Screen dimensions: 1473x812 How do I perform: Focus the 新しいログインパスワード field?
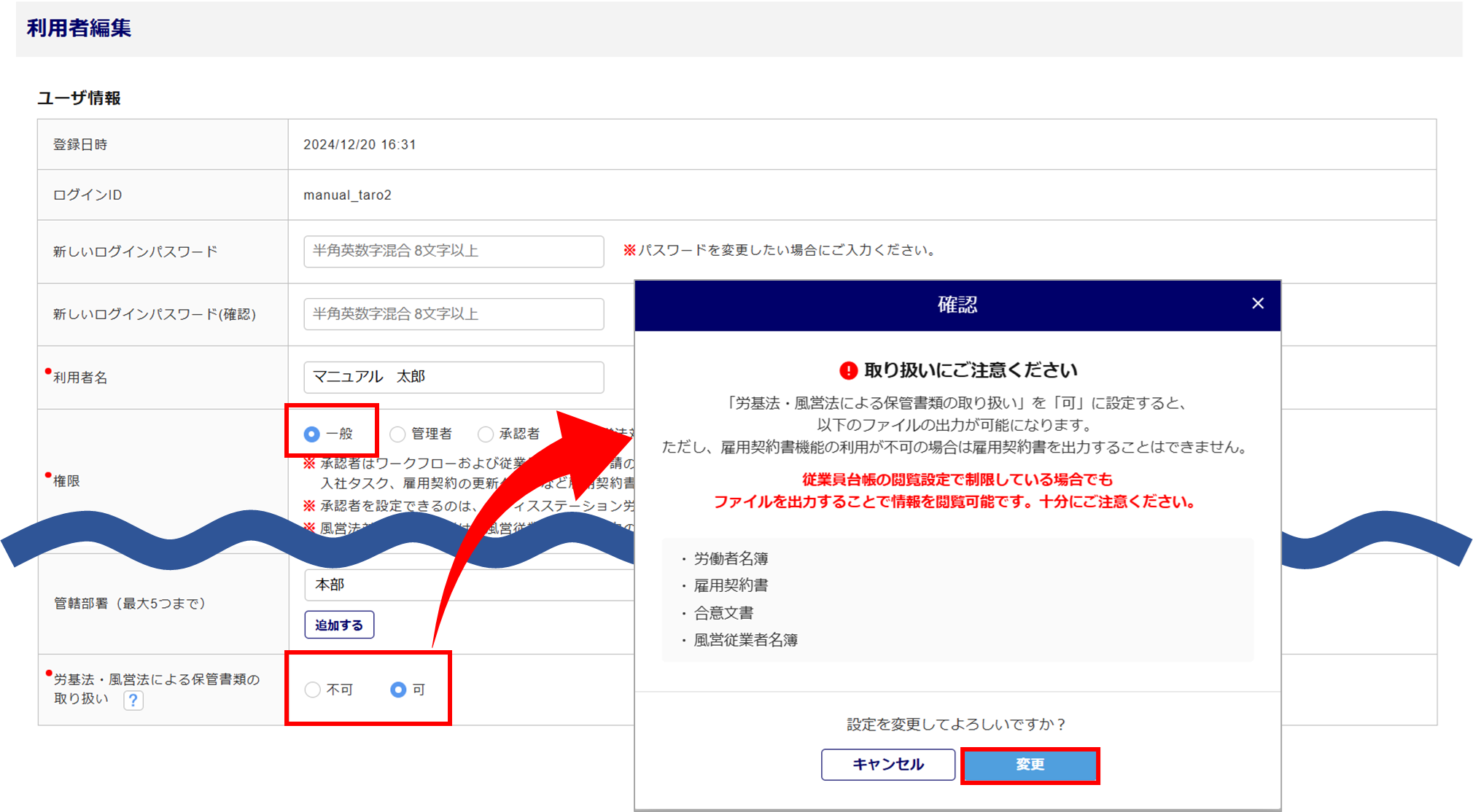coord(454,251)
